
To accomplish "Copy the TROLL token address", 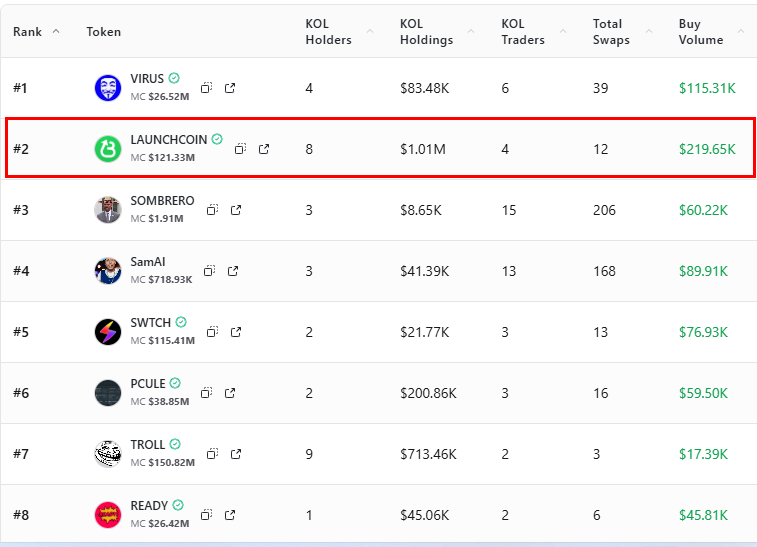I will (212, 453).
